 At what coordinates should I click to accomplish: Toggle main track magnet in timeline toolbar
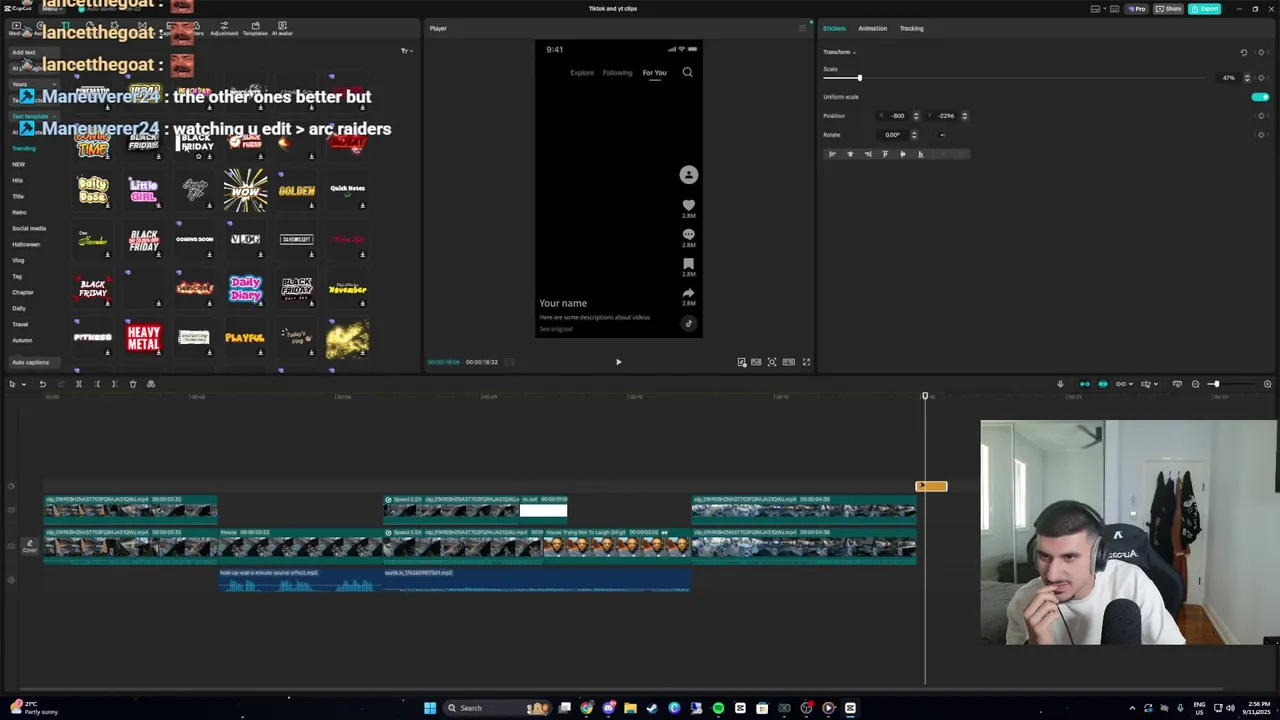click(1085, 384)
